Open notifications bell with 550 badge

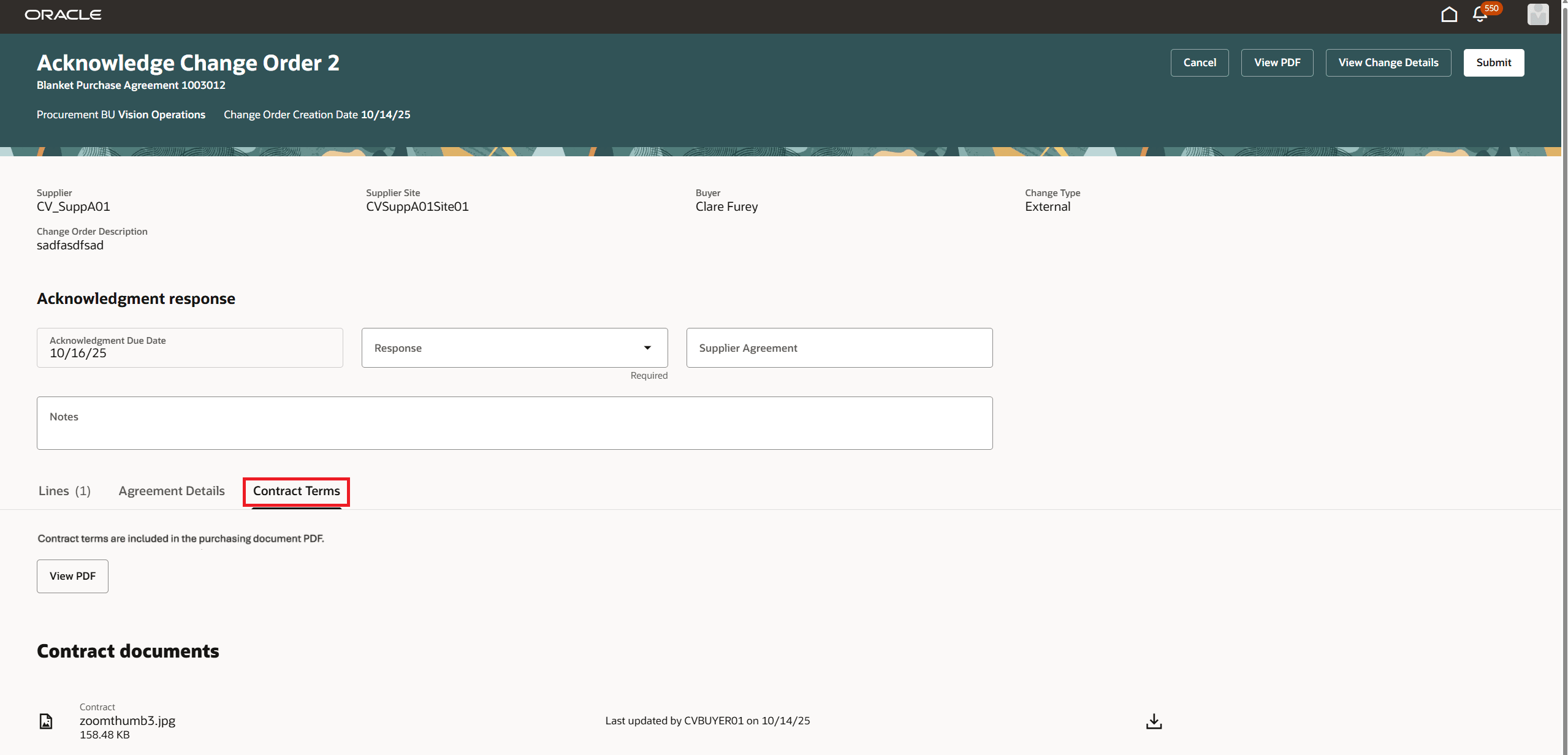(1480, 15)
